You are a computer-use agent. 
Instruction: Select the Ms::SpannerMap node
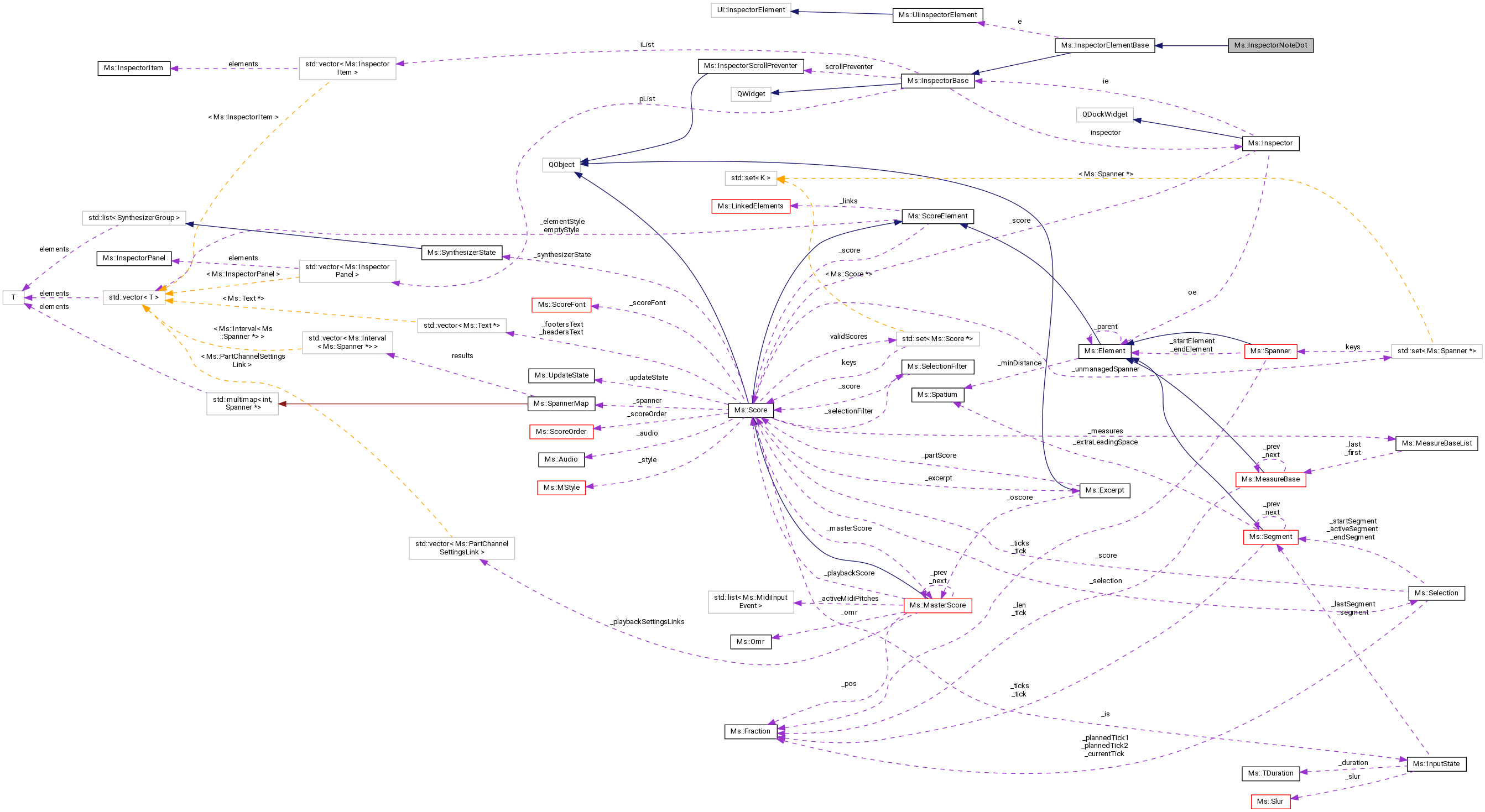click(561, 404)
